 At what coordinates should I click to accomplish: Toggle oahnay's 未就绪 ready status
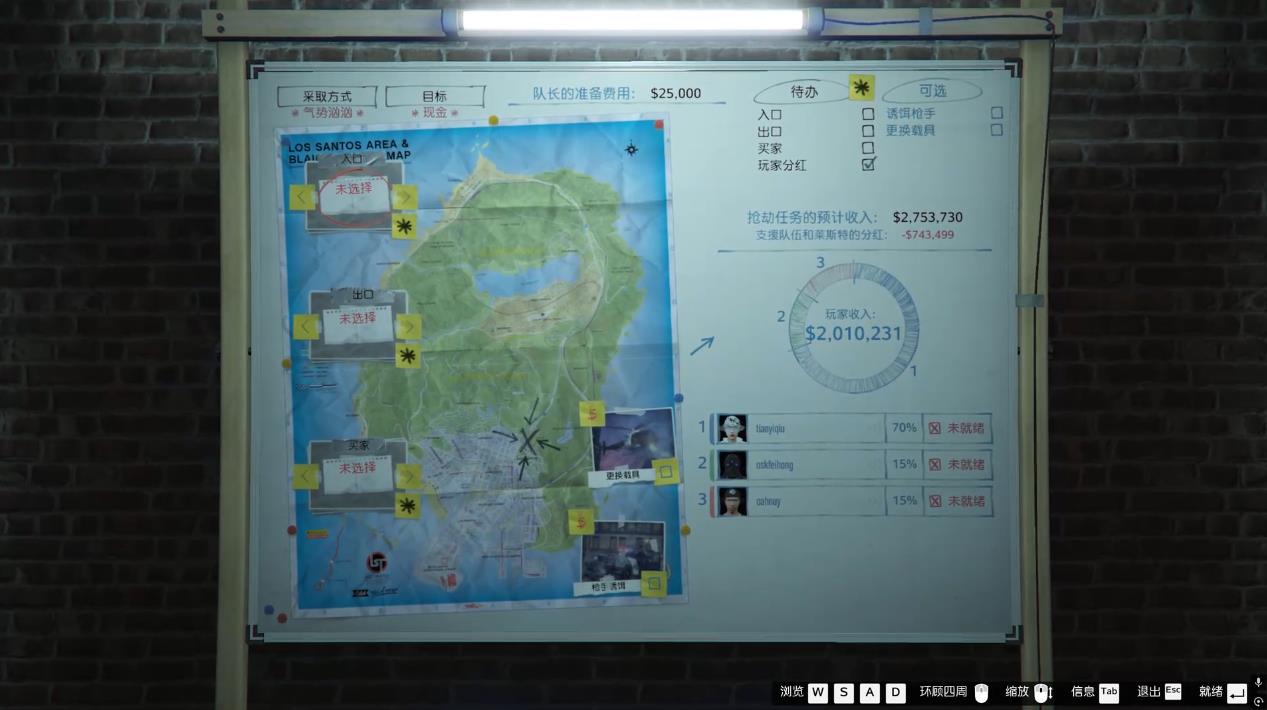click(958, 501)
